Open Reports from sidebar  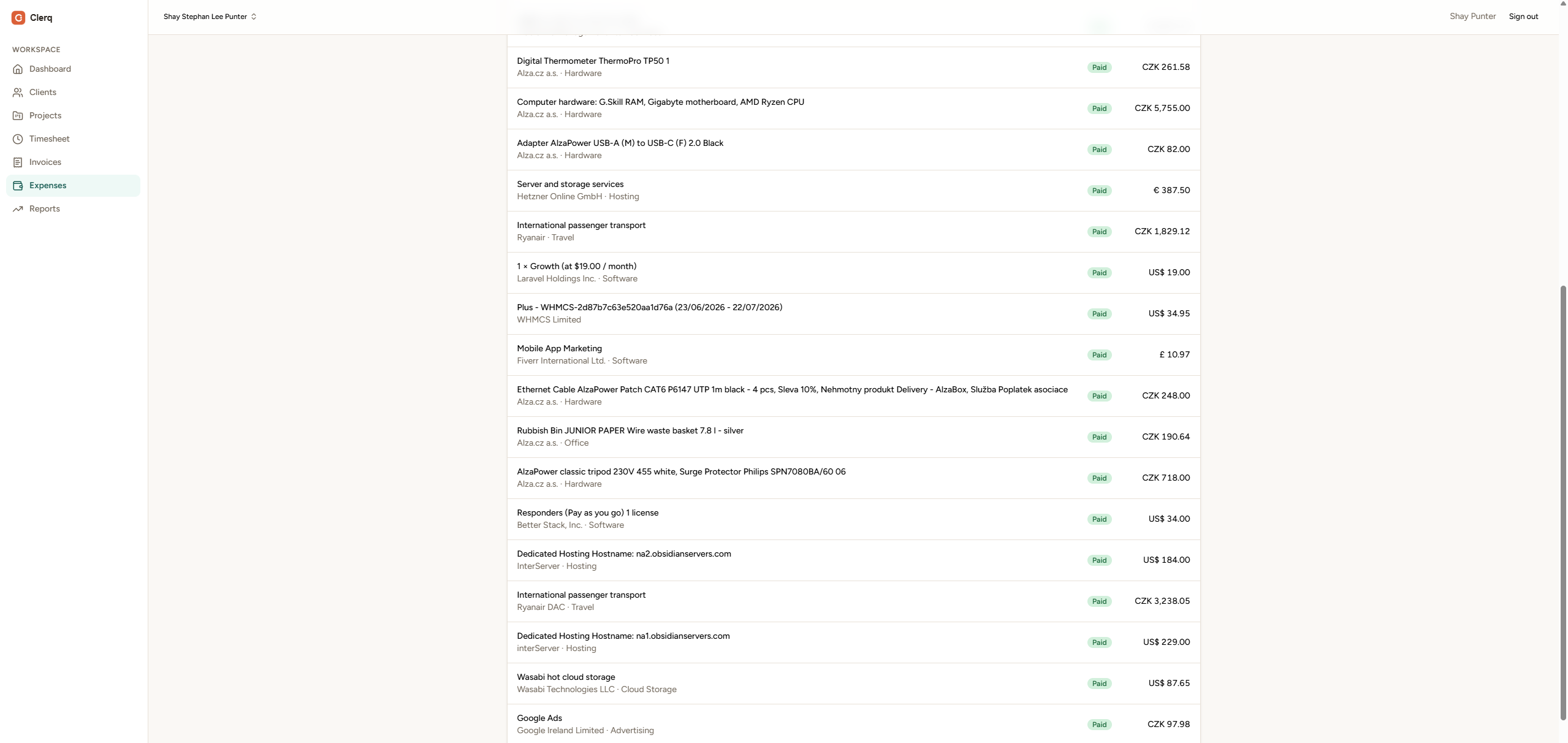73,209
